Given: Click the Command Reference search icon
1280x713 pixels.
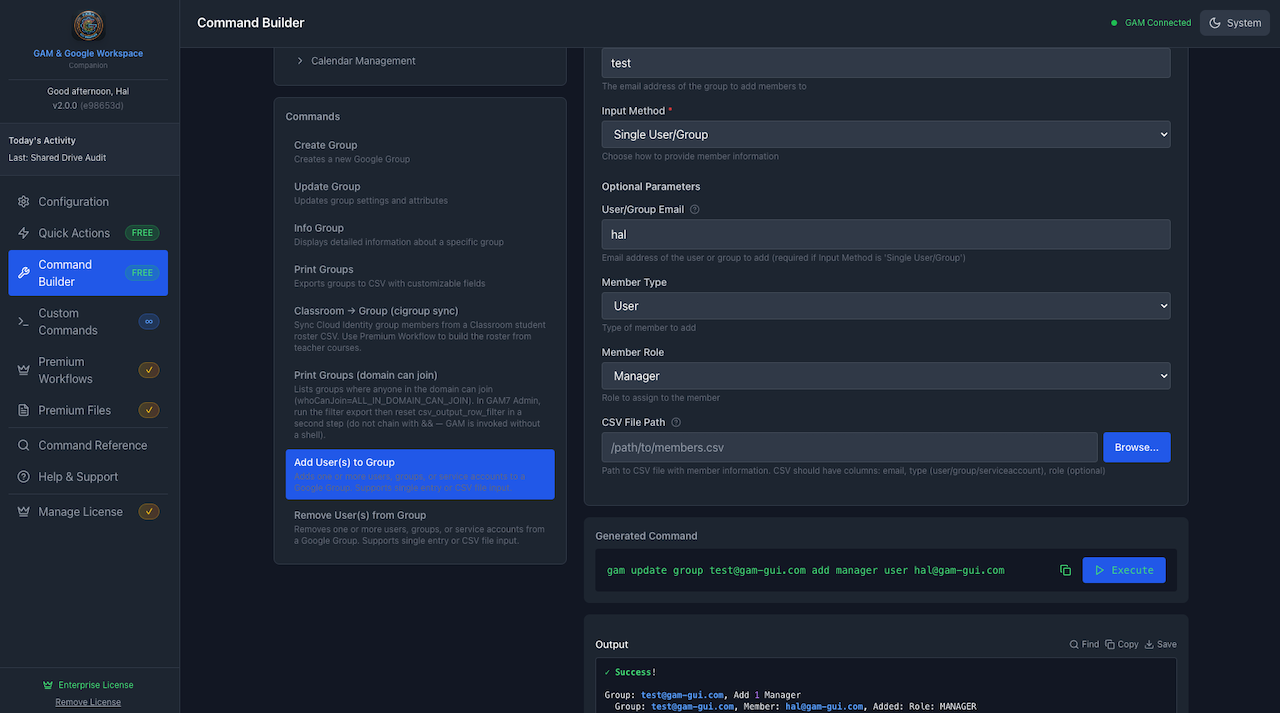Looking at the screenshot, I should [x=24, y=446].
